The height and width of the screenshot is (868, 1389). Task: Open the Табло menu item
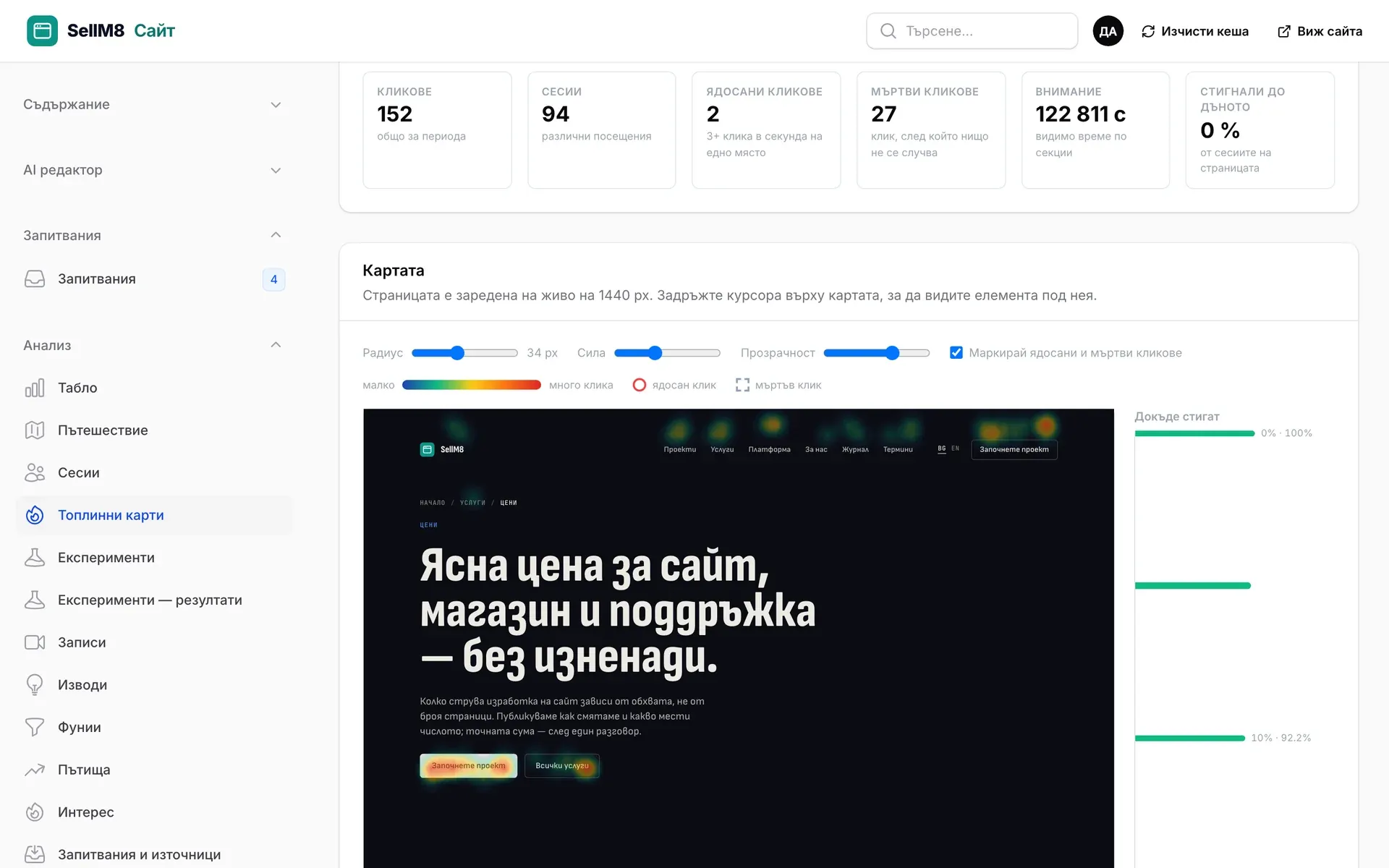tap(153, 388)
